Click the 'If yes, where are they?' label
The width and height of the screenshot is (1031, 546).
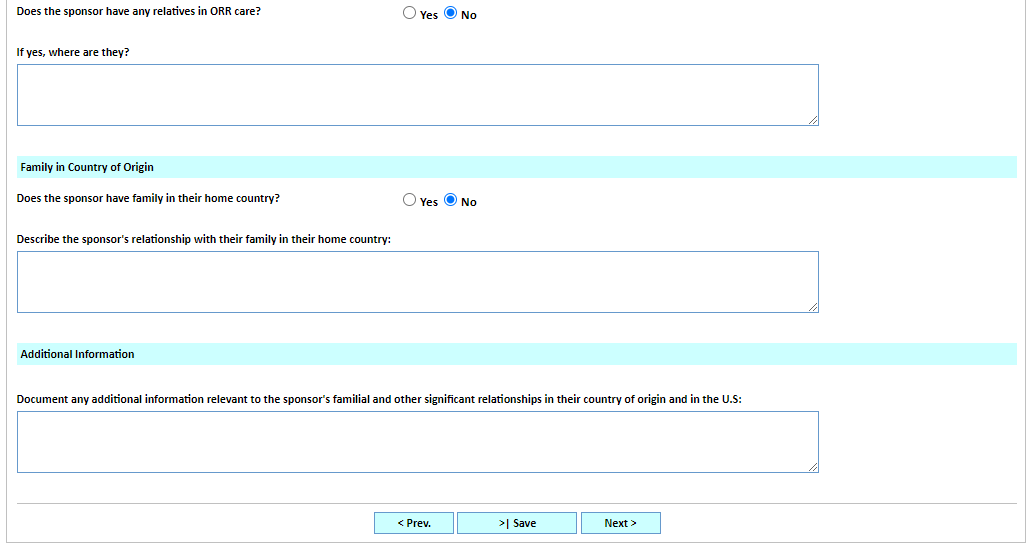point(73,52)
